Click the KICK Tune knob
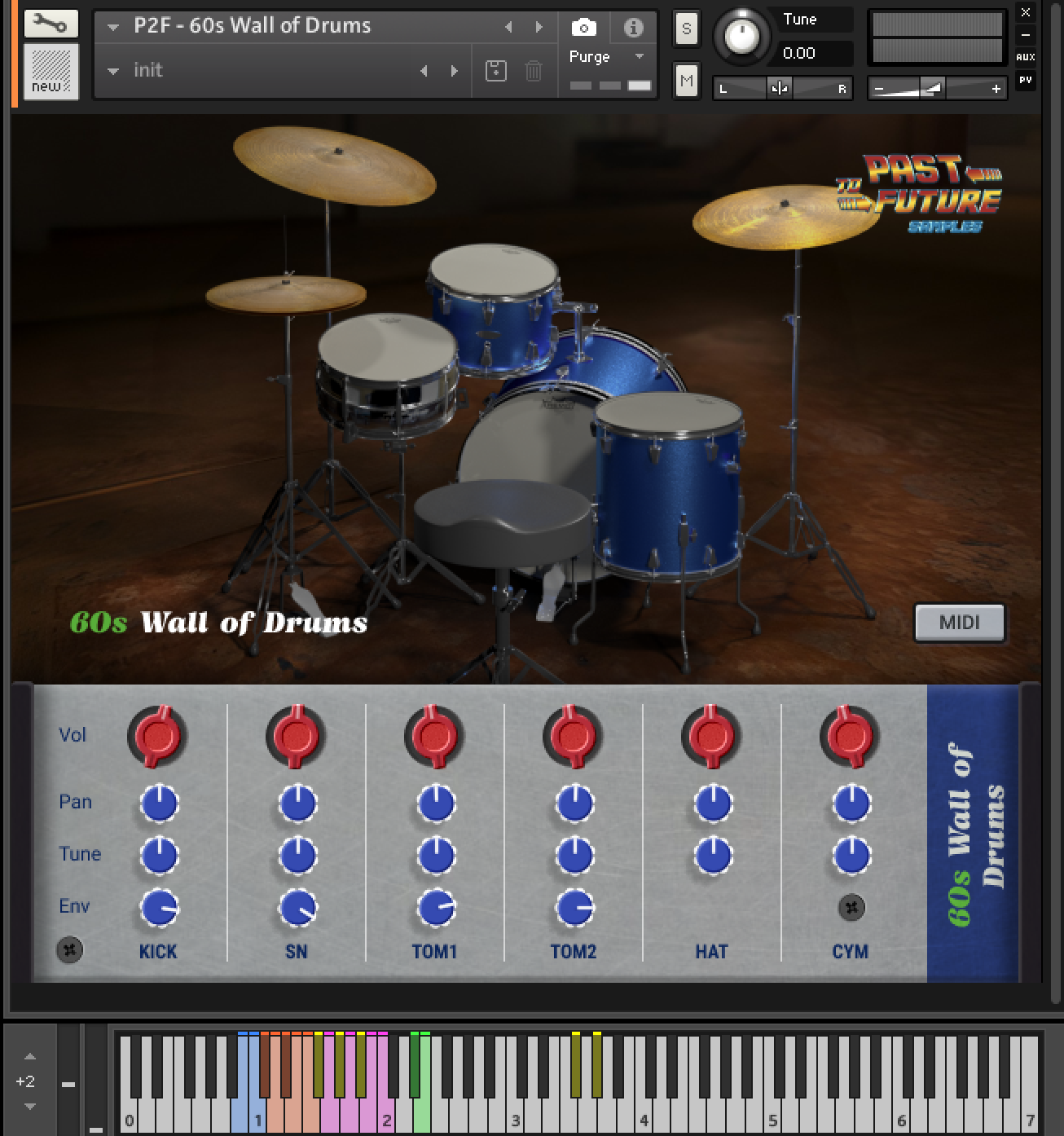The width and height of the screenshot is (1064, 1136). pos(159,856)
